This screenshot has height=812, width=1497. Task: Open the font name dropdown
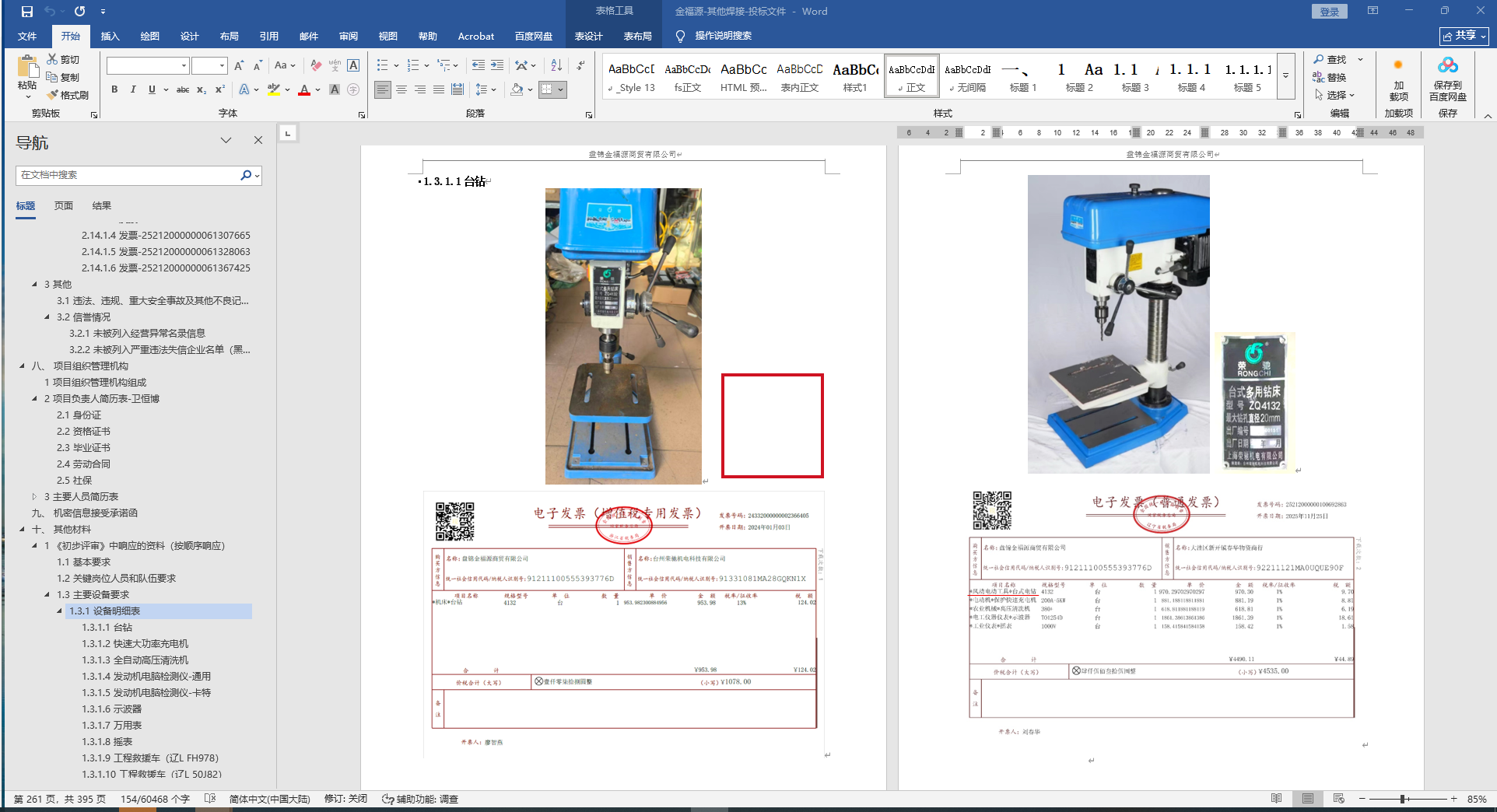click(x=184, y=65)
